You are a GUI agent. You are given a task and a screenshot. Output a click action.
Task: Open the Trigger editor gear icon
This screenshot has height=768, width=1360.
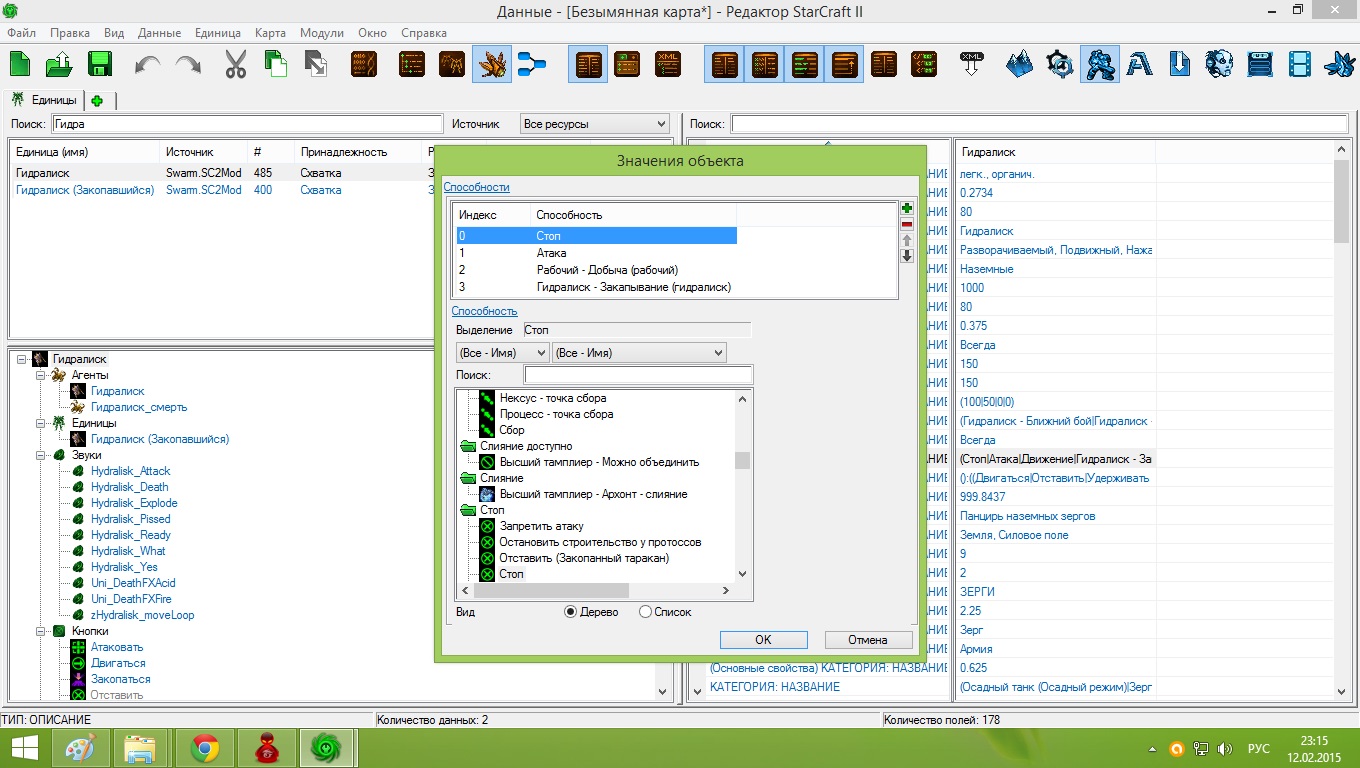1059,65
